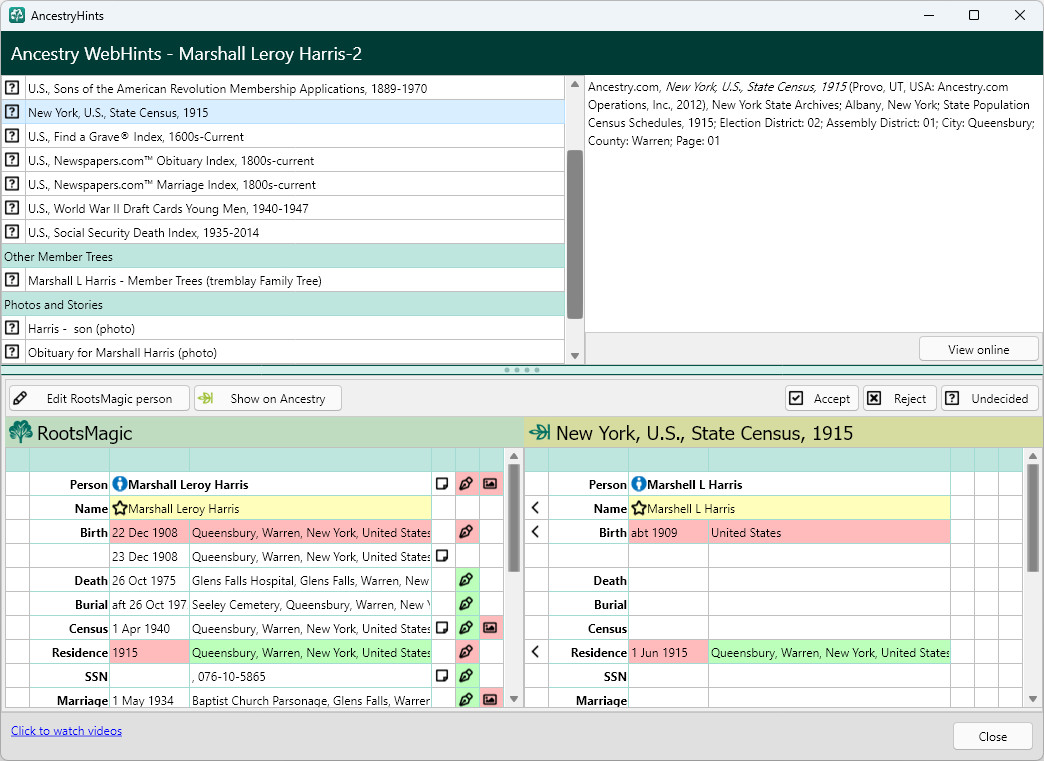This screenshot has height=761, width=1044.
Task: Select the Seeley Cemetery burial place cell
Action: 310,604
